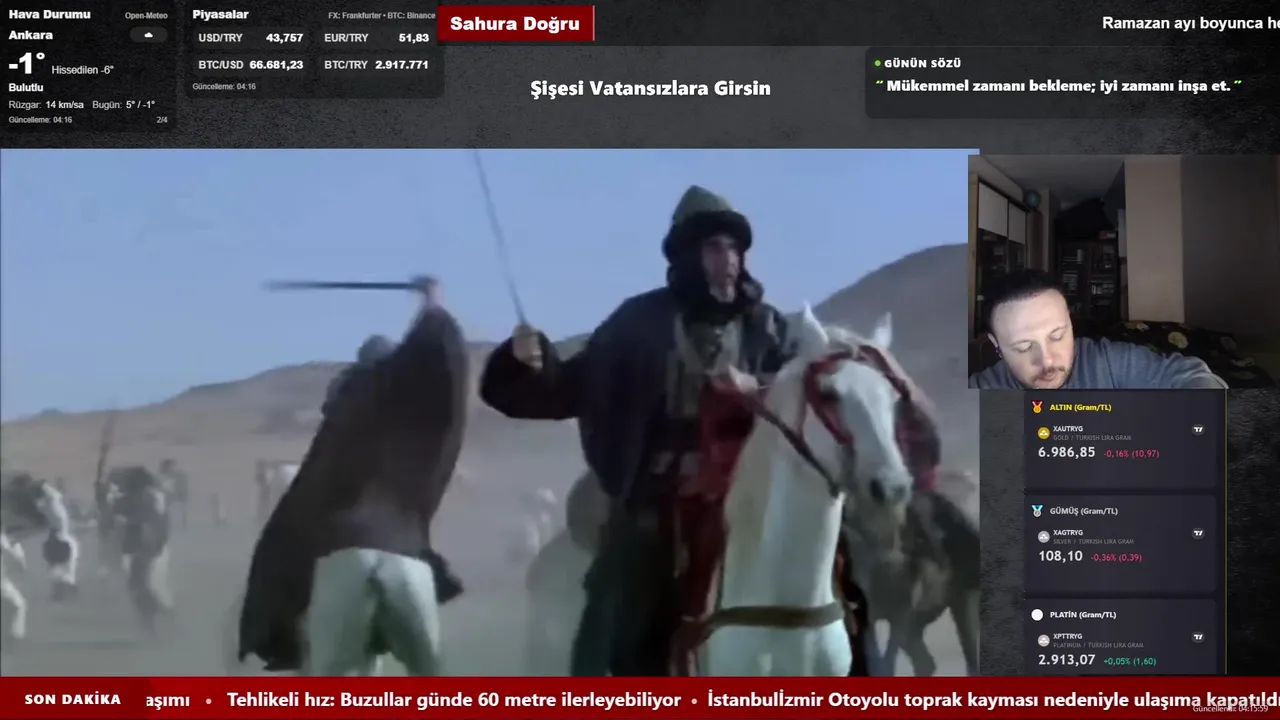Click the ALTIN (Gram/TL) label
Image resolution: width=1280 pixels, height=720 pixels.
(x=1080, y=407)
